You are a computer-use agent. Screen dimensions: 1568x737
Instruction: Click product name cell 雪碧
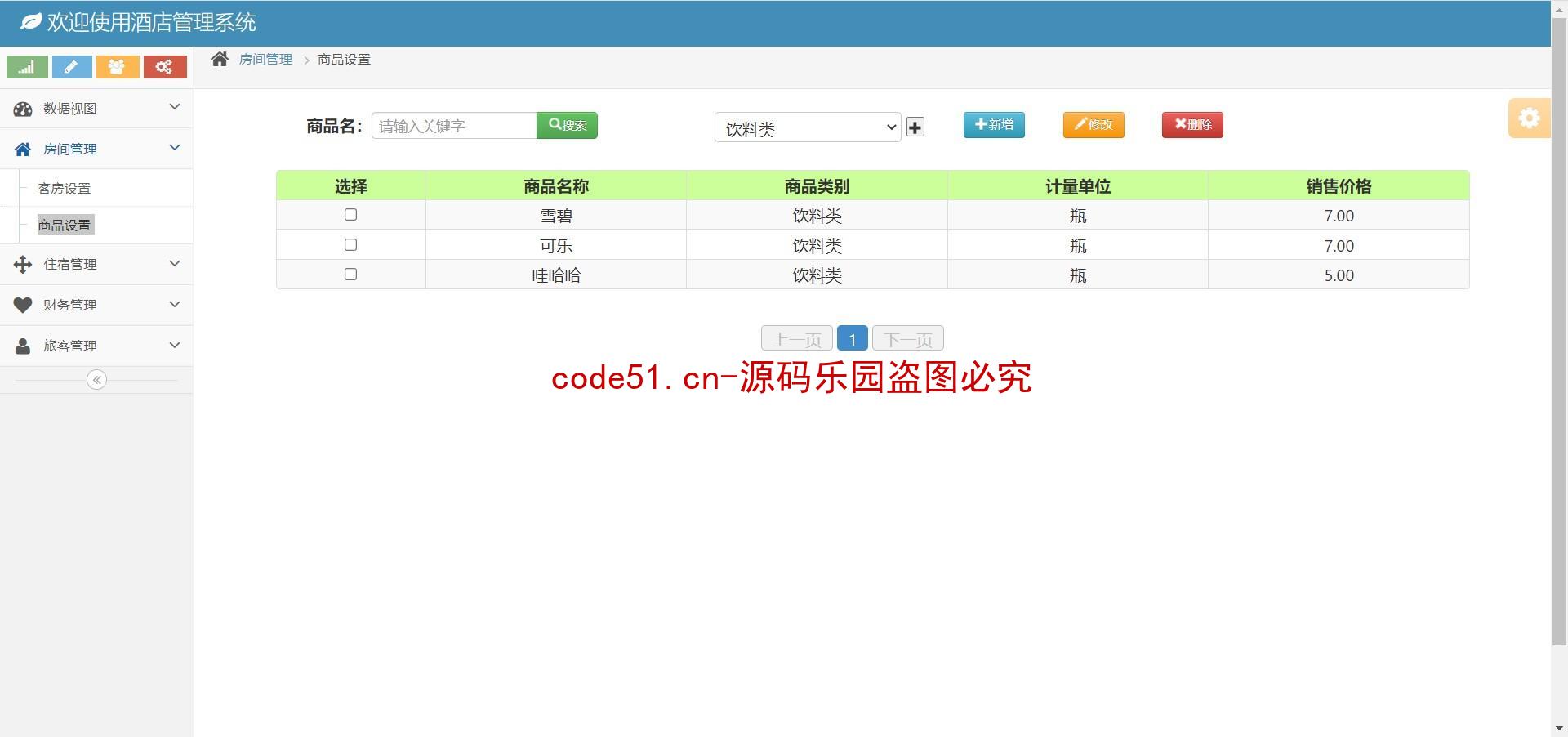point(556,216)
